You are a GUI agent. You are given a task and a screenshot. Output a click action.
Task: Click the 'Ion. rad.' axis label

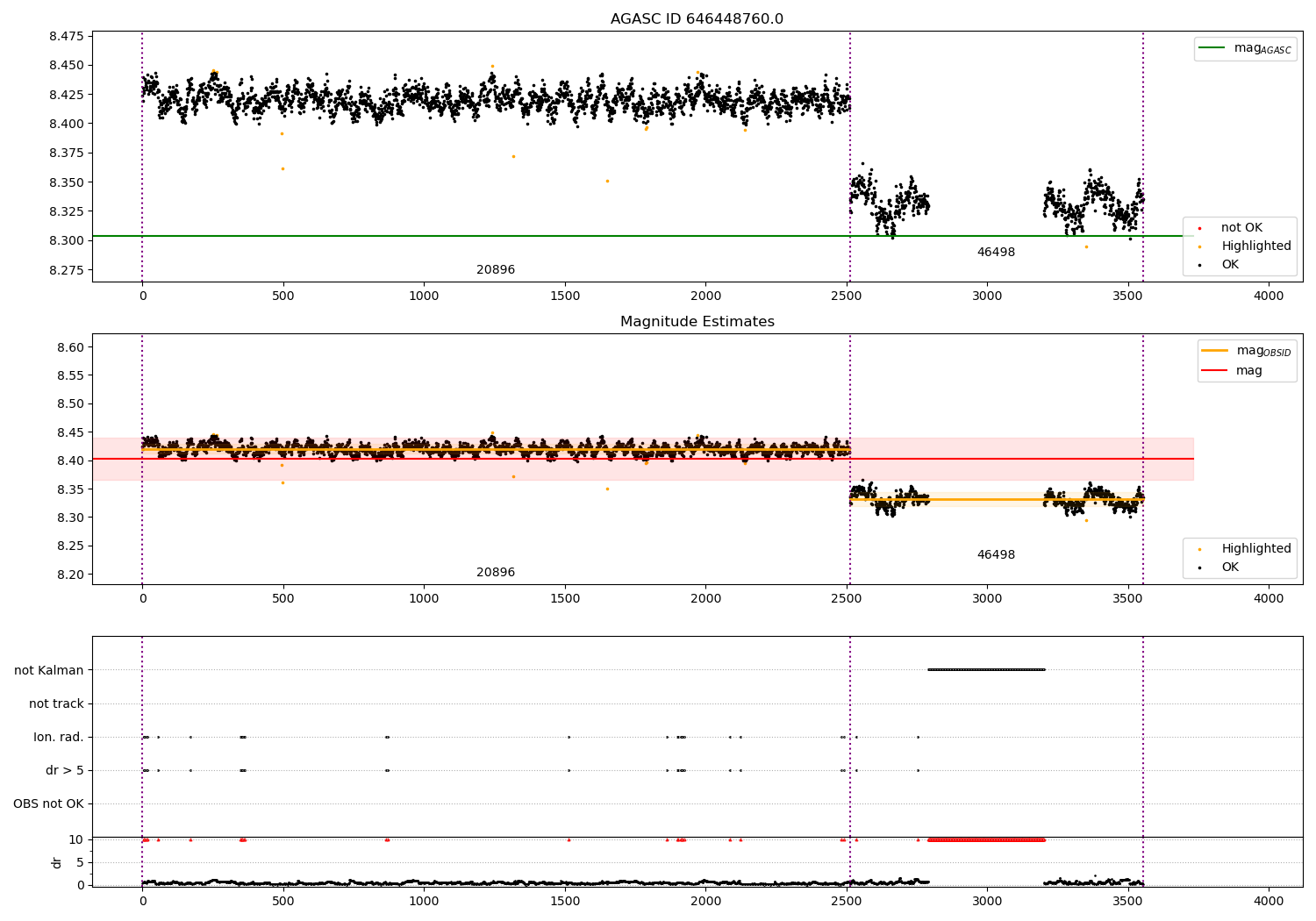(x=59, y=737)
